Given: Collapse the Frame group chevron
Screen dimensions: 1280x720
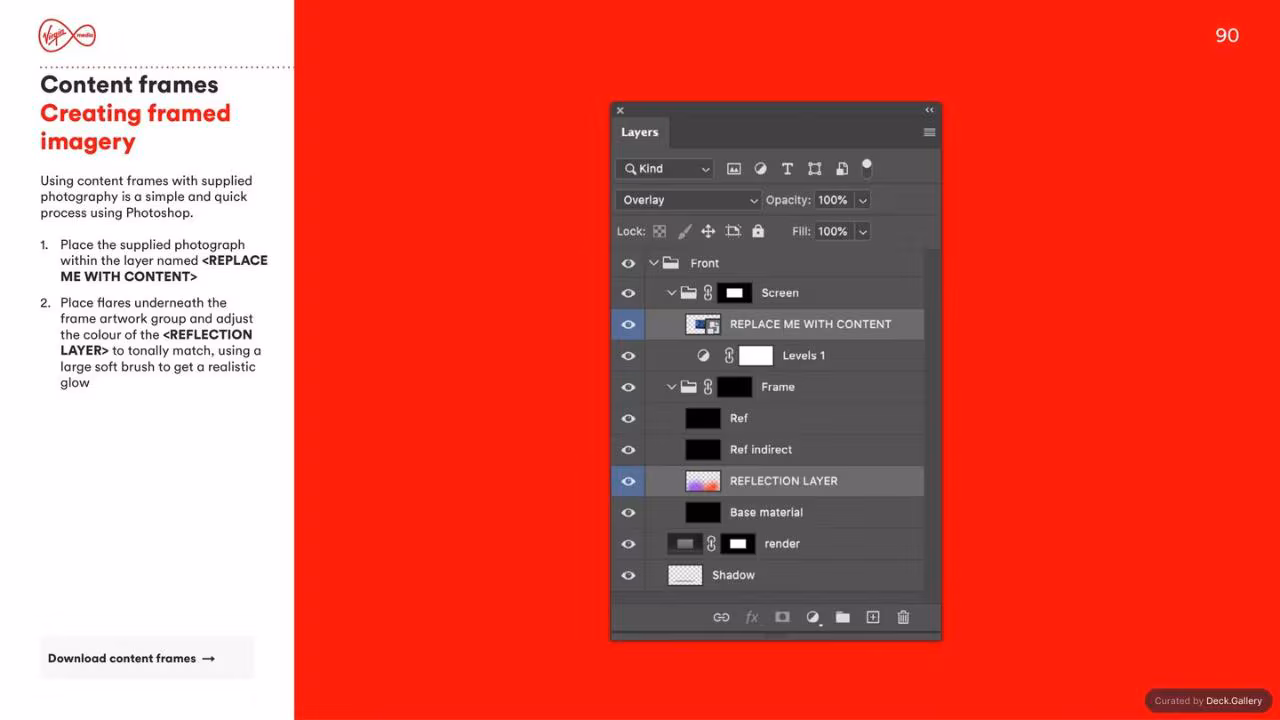Looking at the screenshot, I should tap(672, 387).
